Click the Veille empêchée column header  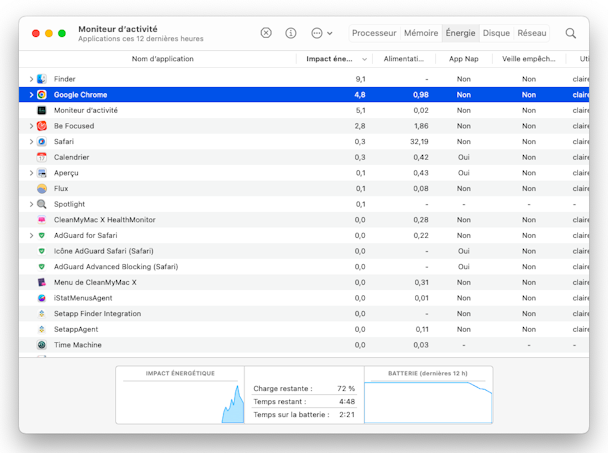[x=529, y=59]
